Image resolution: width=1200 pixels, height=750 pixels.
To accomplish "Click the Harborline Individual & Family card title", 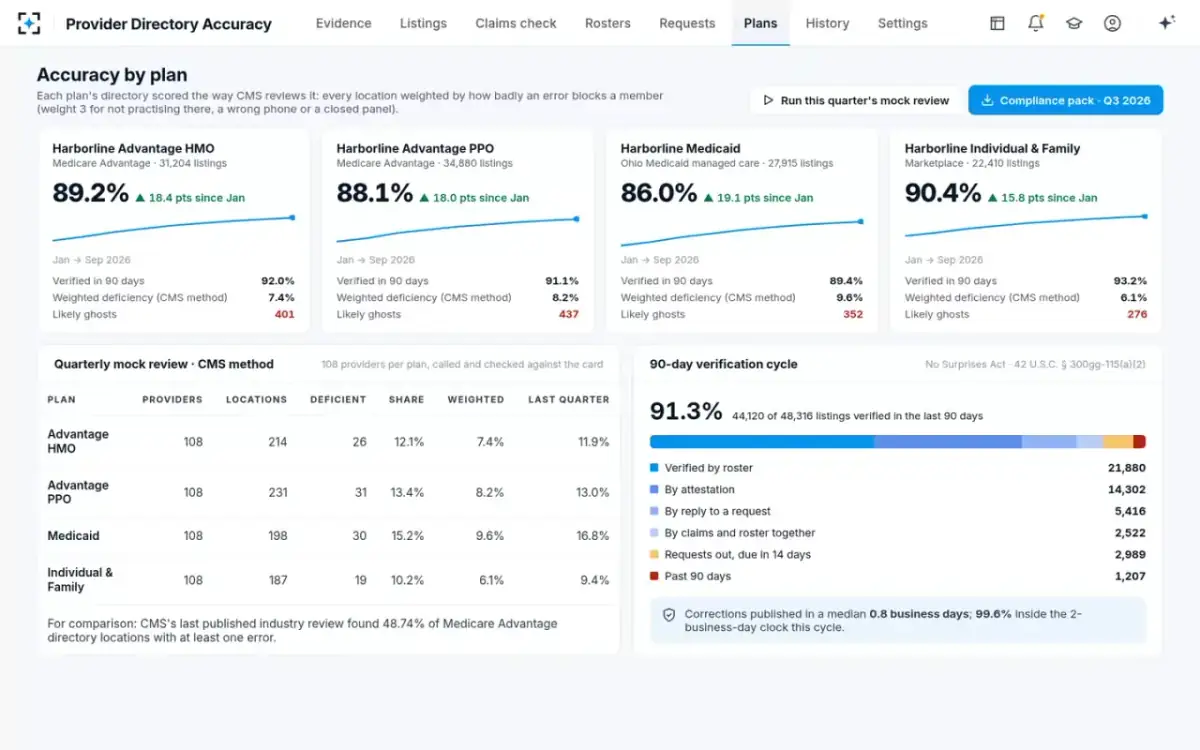I will 992,148.
